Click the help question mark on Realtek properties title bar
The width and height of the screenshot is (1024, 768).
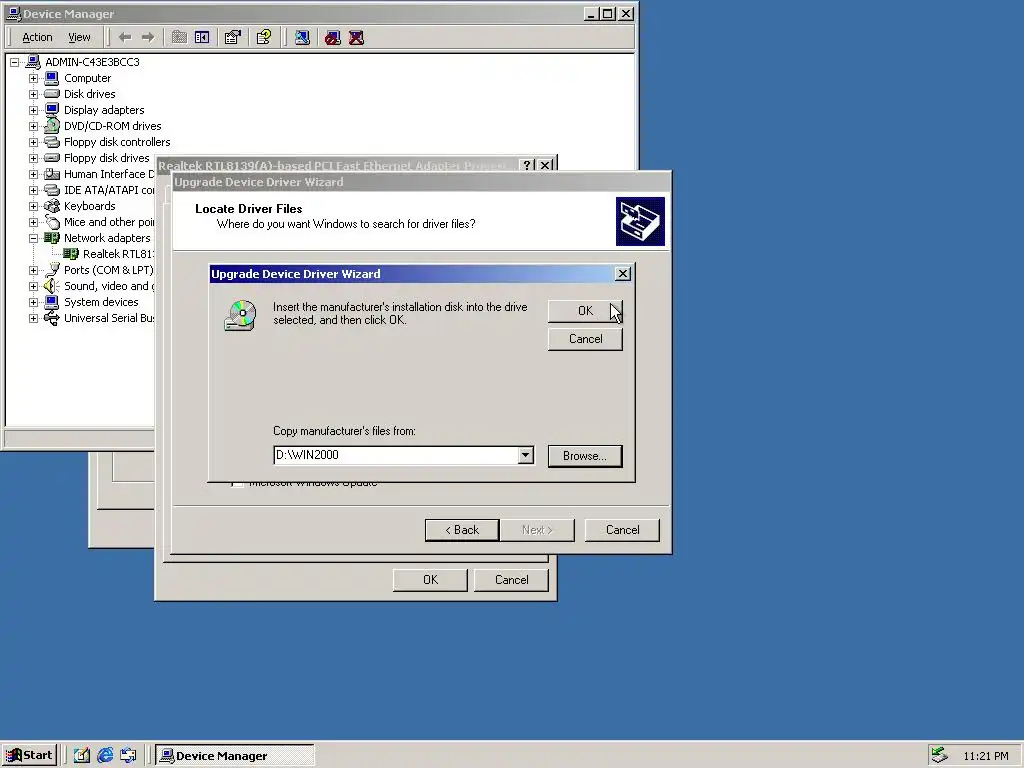click(528, 165)
